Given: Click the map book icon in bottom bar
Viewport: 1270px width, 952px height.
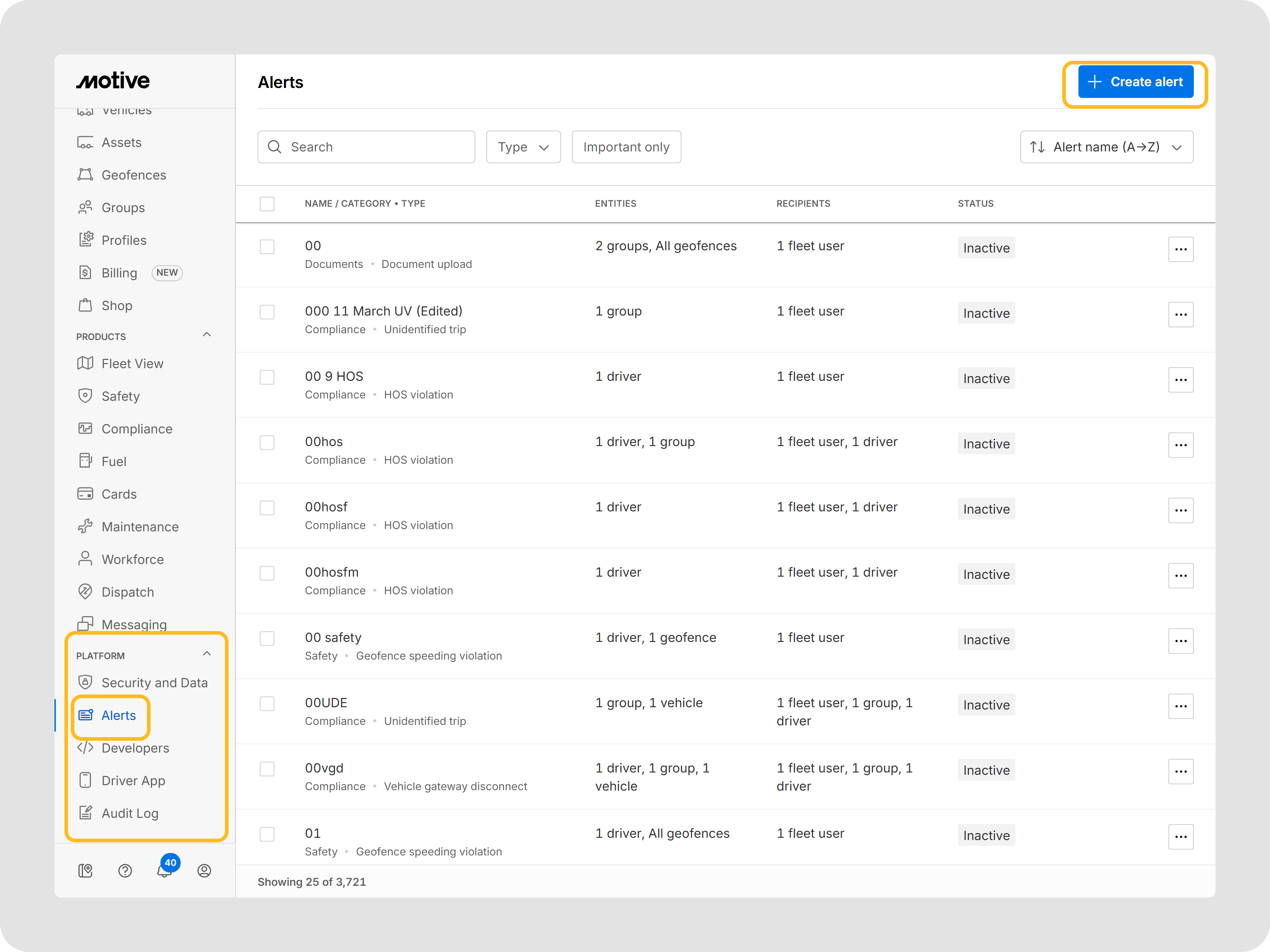Looking at the screenshot, I should click(86, 870).
